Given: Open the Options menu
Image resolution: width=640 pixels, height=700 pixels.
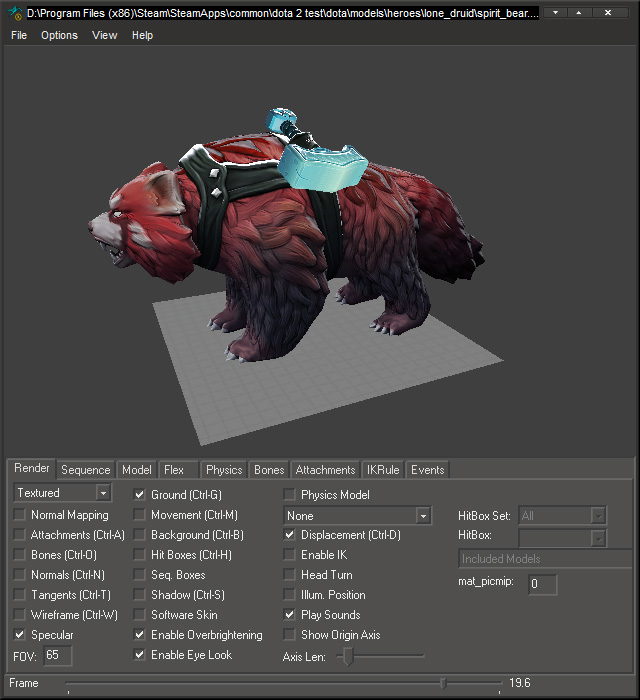Looking at the screenshot, I should tap(59, 35).
